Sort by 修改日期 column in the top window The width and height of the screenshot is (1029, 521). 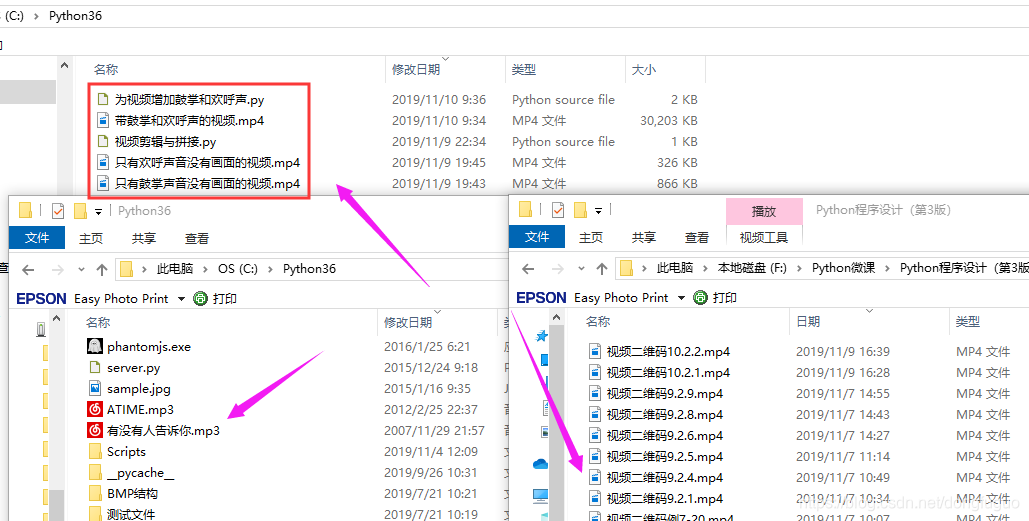point(416,70)
